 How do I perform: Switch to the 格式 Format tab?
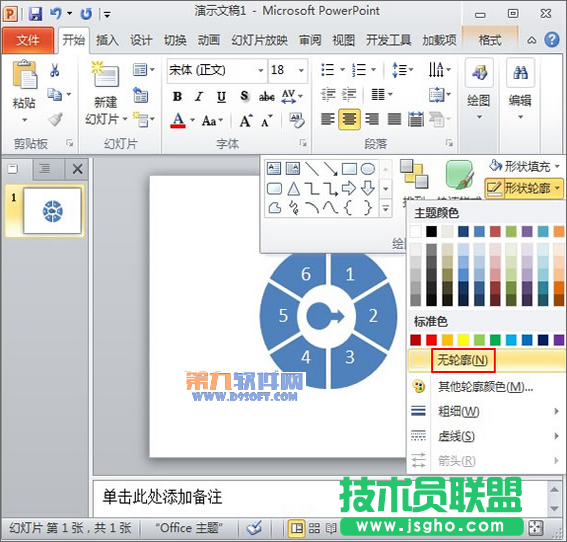pyautogui.click(x=490, y=40)
